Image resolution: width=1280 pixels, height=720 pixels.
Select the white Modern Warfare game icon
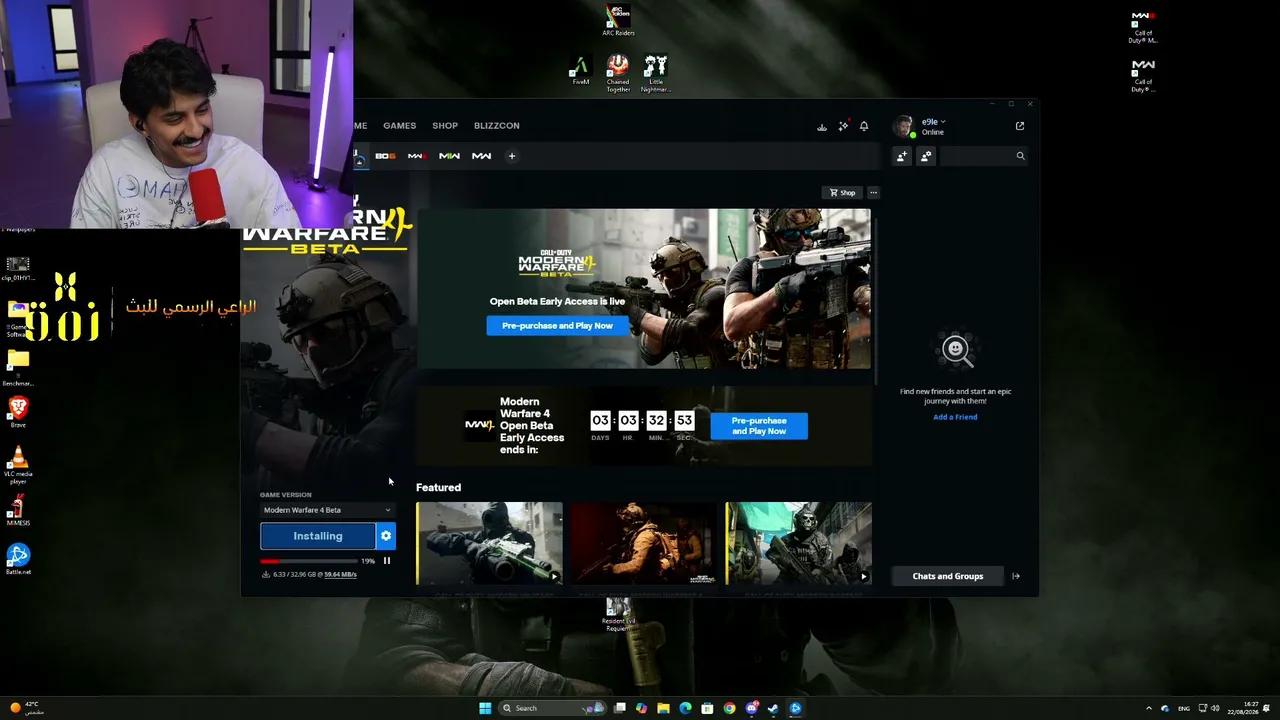click(x=481, y=156)
